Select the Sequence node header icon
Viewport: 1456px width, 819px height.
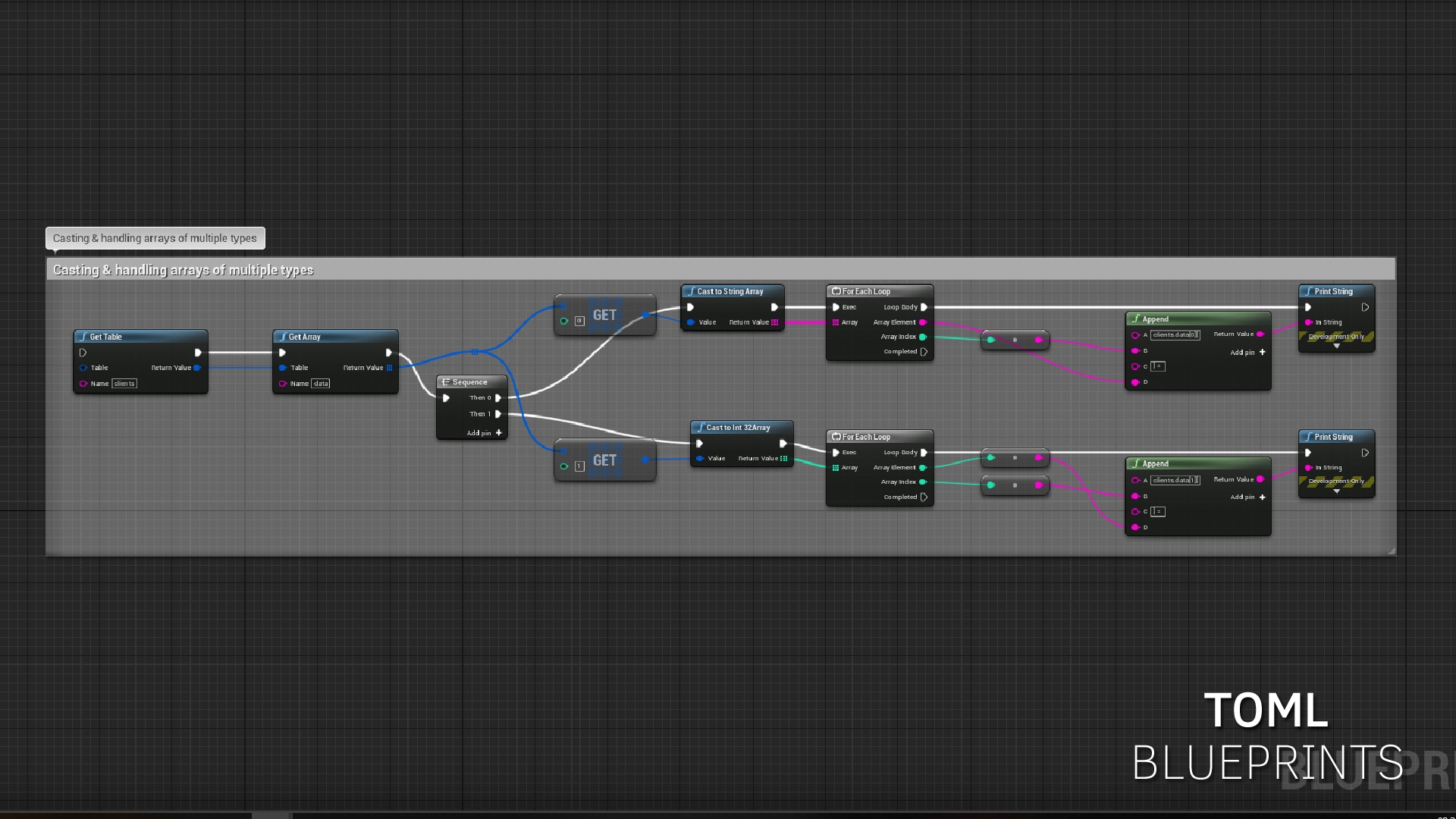tap(445, 381)
